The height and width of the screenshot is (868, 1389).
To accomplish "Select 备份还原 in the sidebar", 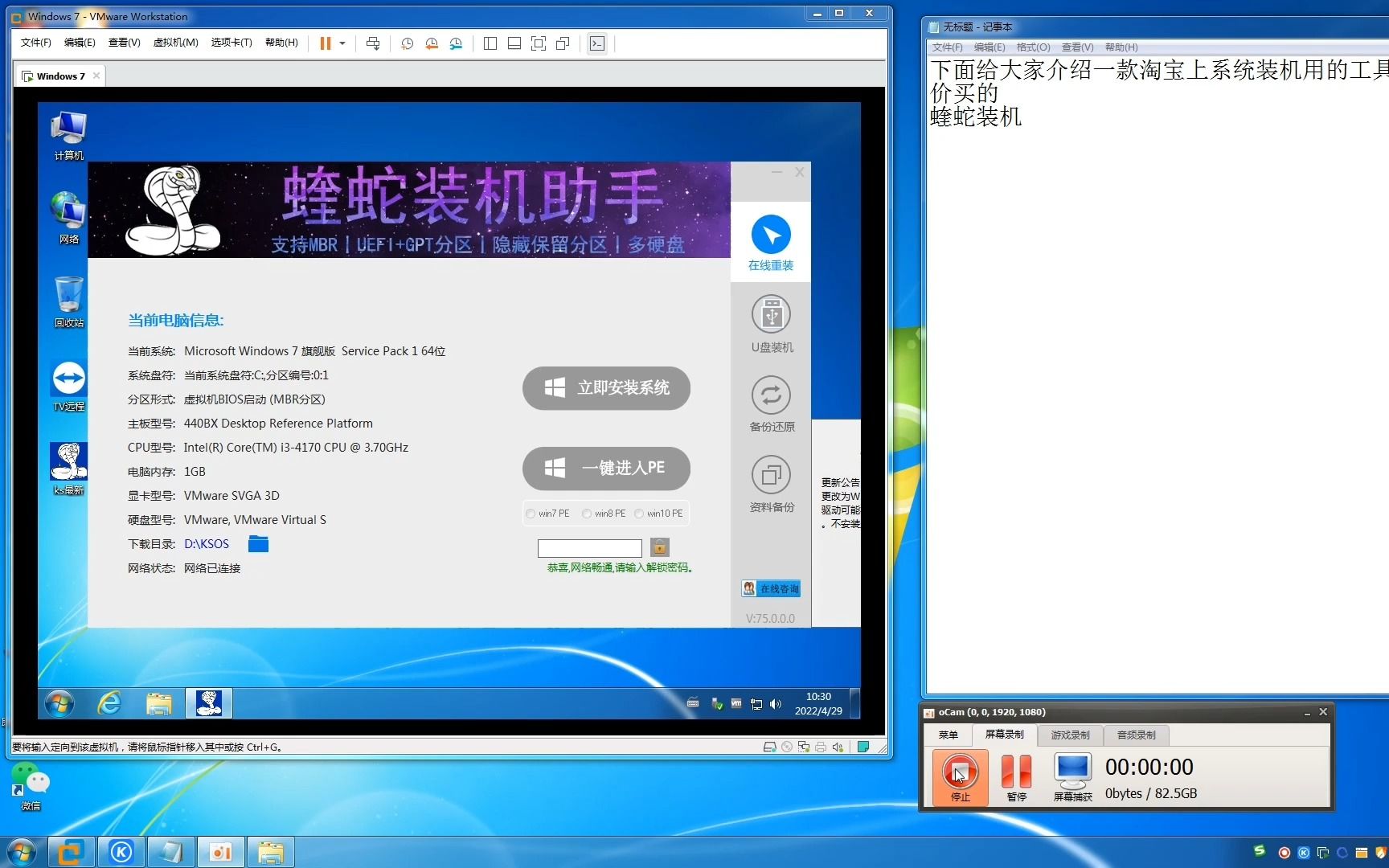I will click(772, 403).
